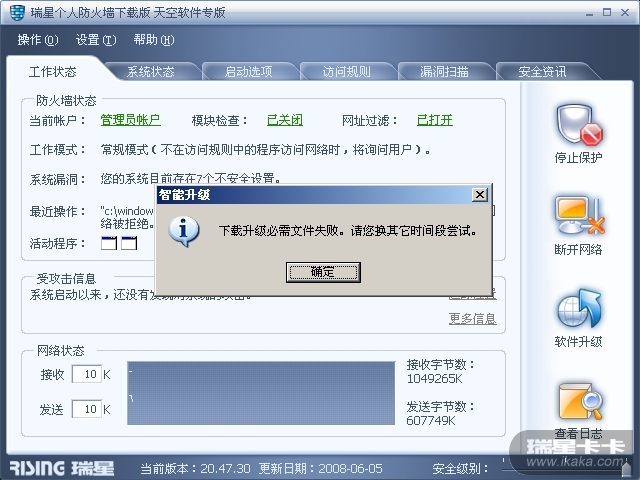The width and height of the screenshot is (640, 480).
Task: Open the 帮助(H) menu
Action: pos(153,40)
